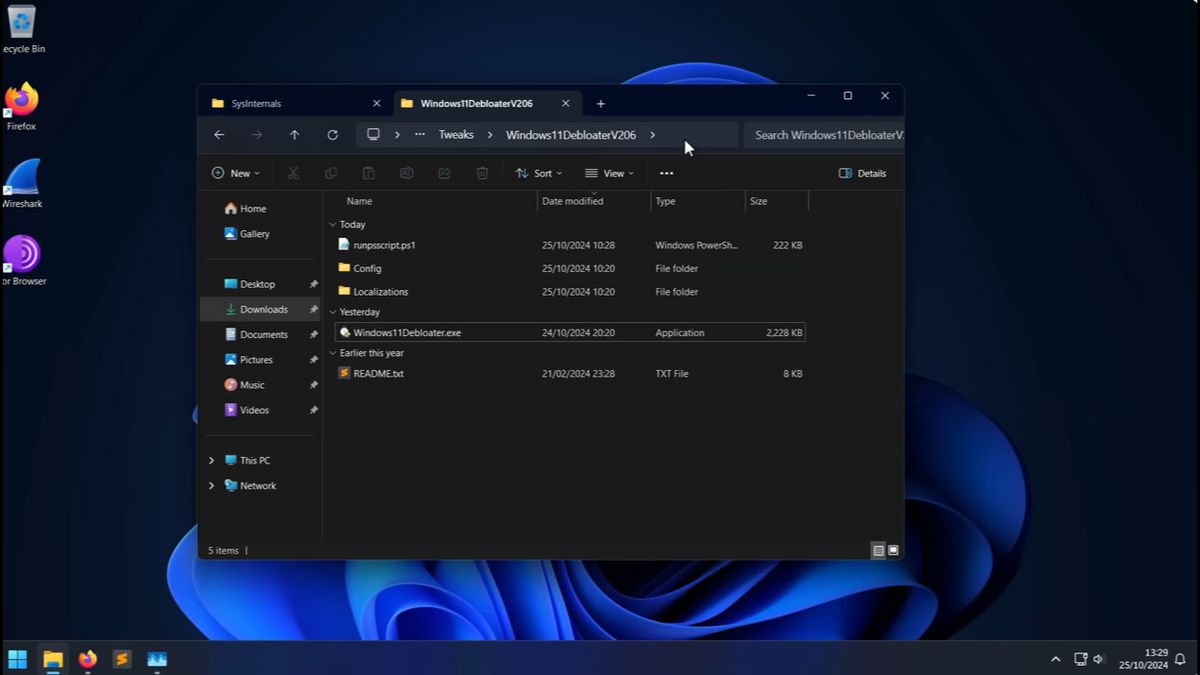This screenshot has width=1200, height=675.
Task: Click the Cut icon on the toolbar
Action: click(292, 173)
